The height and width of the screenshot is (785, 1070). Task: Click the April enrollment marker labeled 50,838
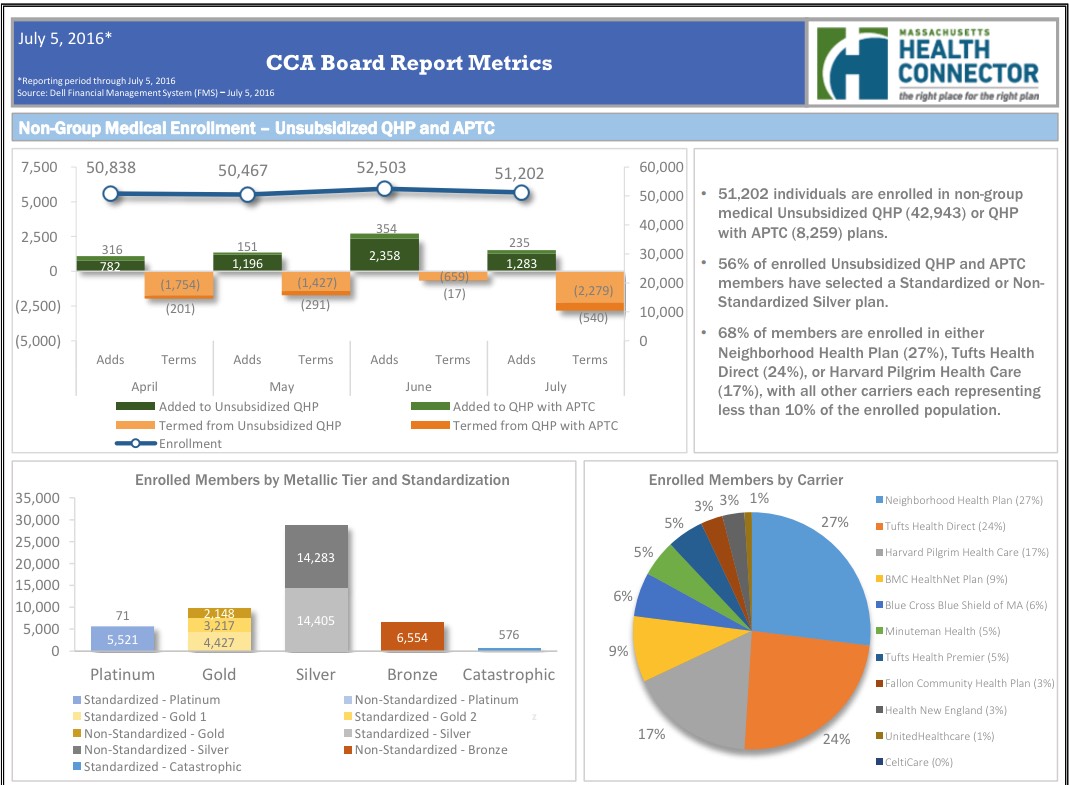point(111,194)
